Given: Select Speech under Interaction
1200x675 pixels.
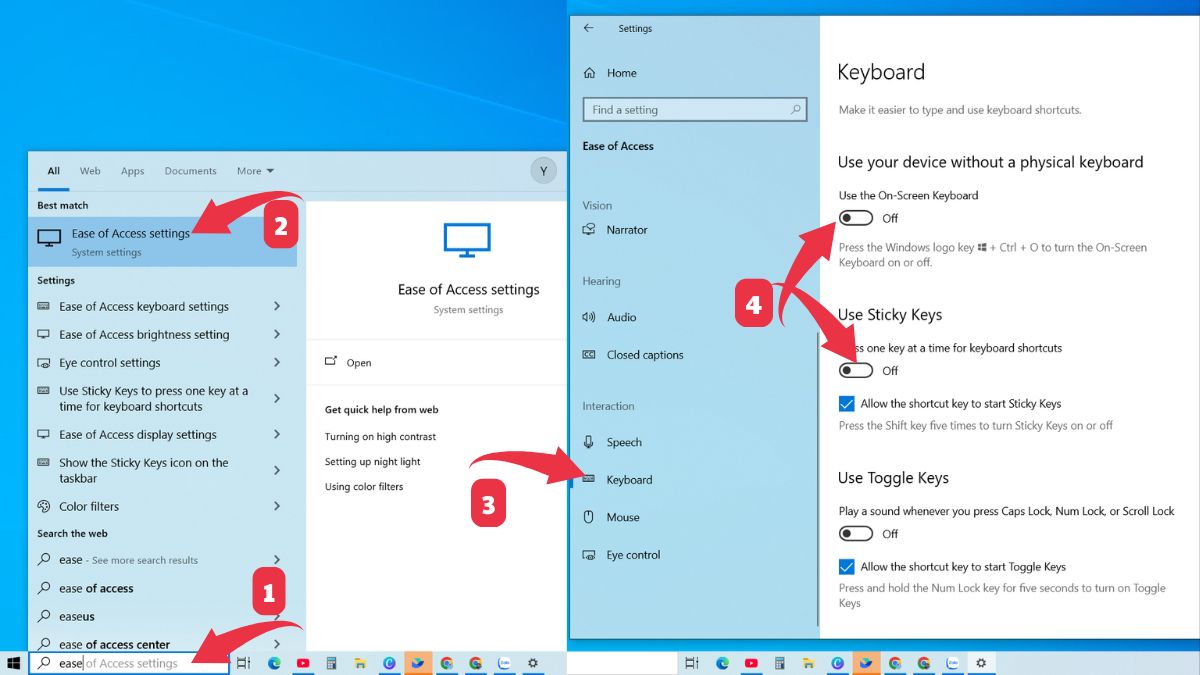Looking at the screenshot, I should coord(624,442).
